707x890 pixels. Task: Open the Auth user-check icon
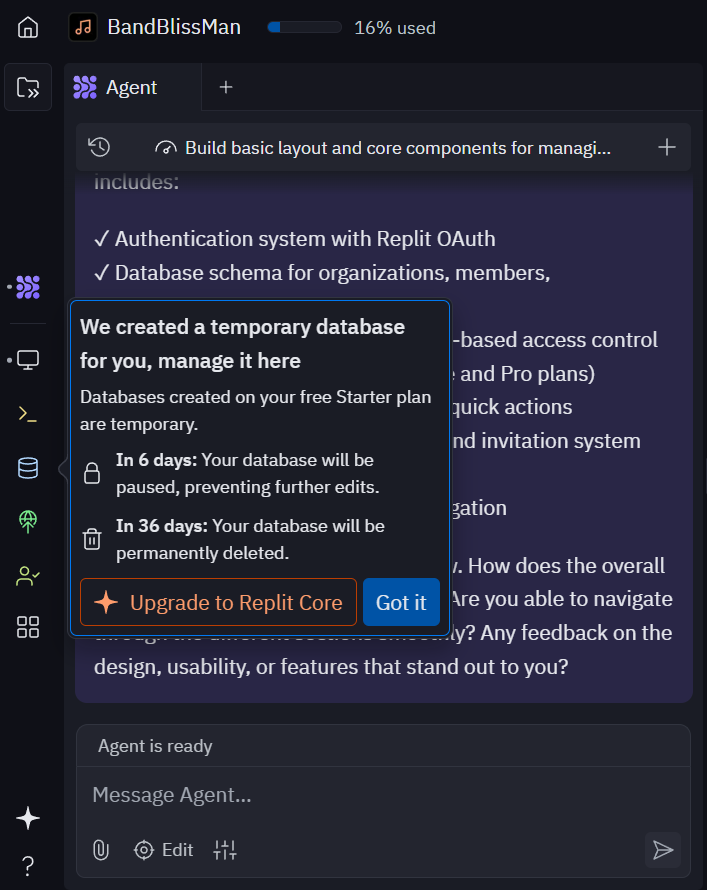[28, 576]
